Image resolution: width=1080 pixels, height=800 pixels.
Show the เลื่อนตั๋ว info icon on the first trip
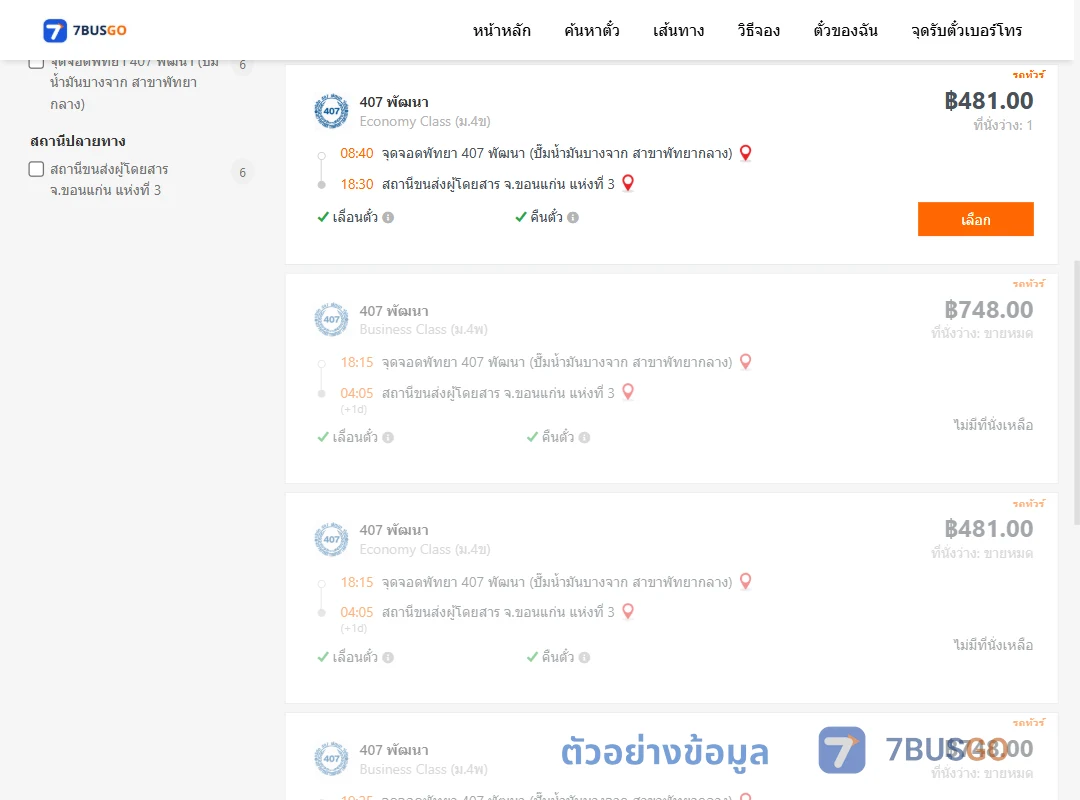click(388, 218)
